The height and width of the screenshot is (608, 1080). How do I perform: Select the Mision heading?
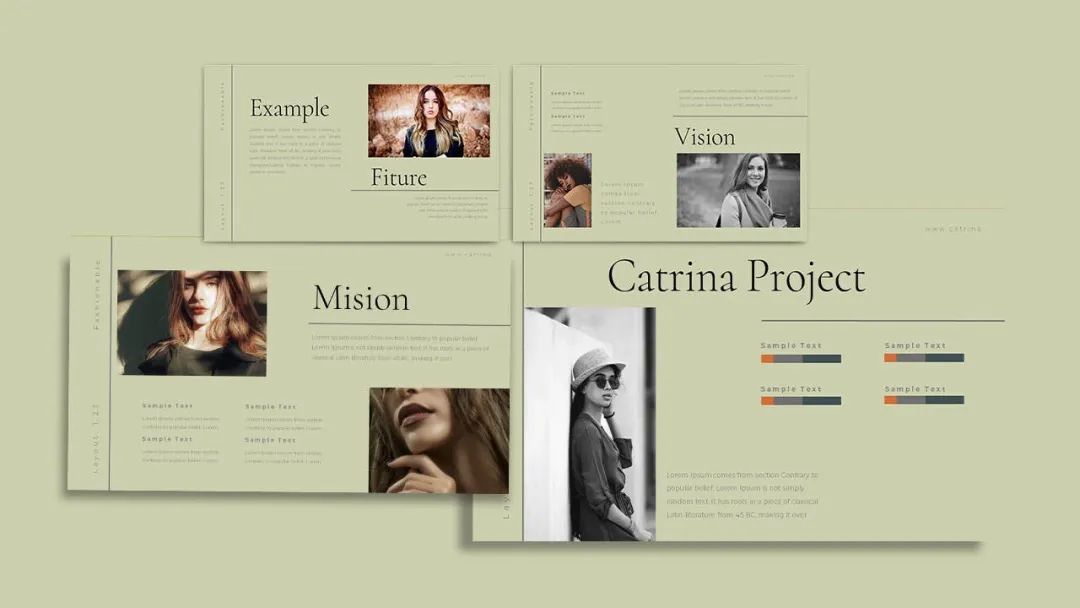pyautogui.click(x=361, y=299)
